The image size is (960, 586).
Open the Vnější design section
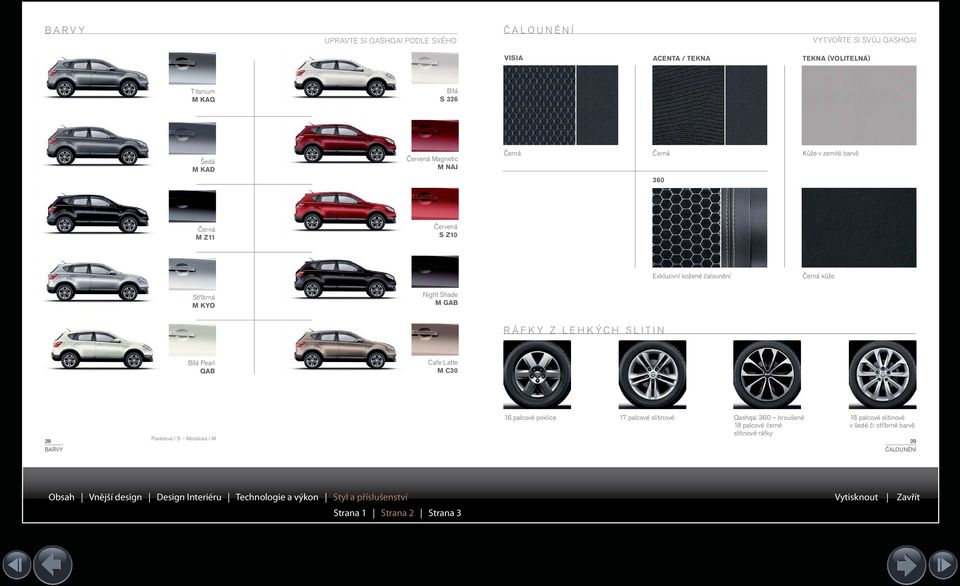coord(115,497)
